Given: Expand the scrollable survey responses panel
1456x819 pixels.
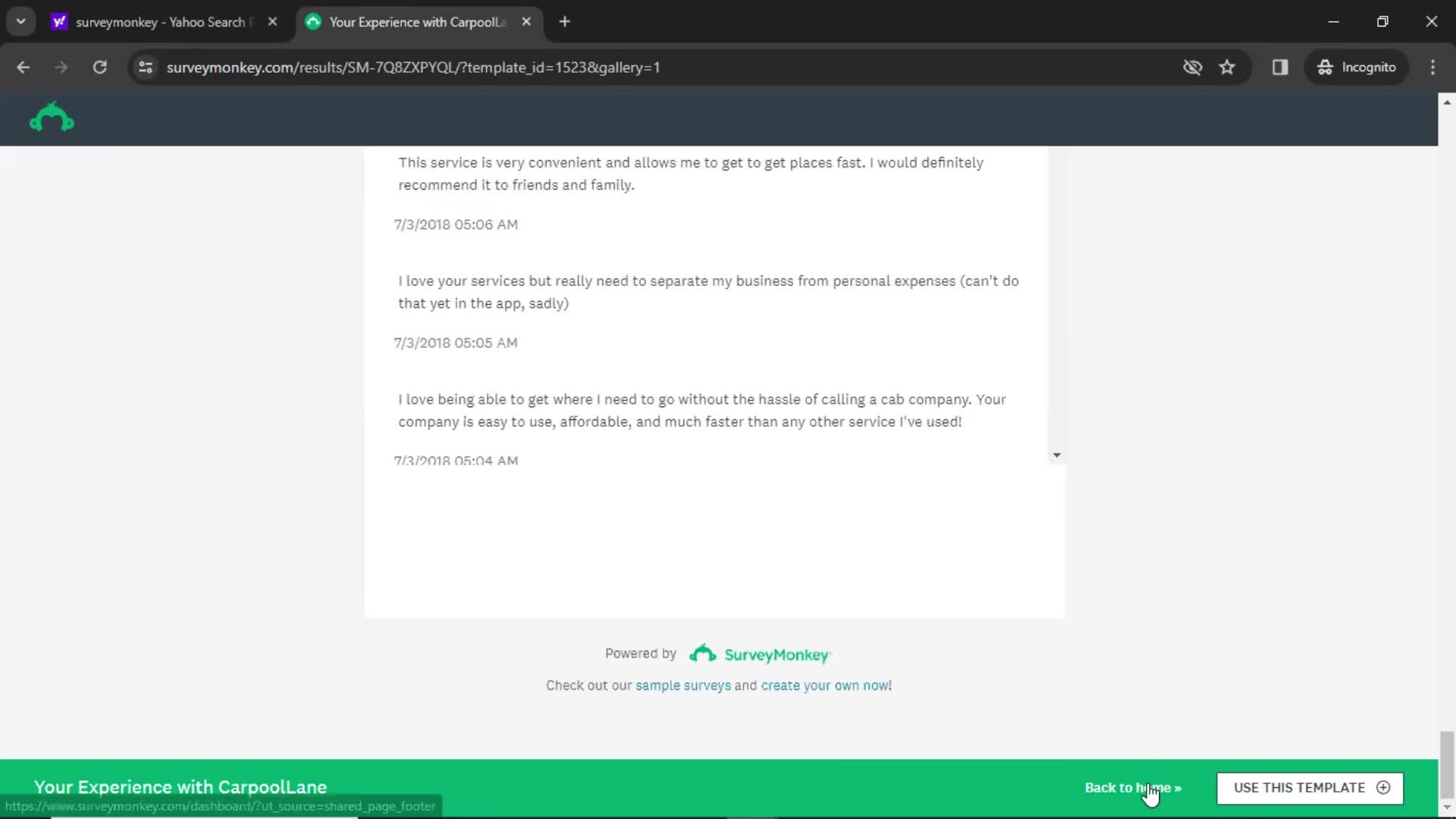Looking at the screenshot, I should coord(1057,454).
